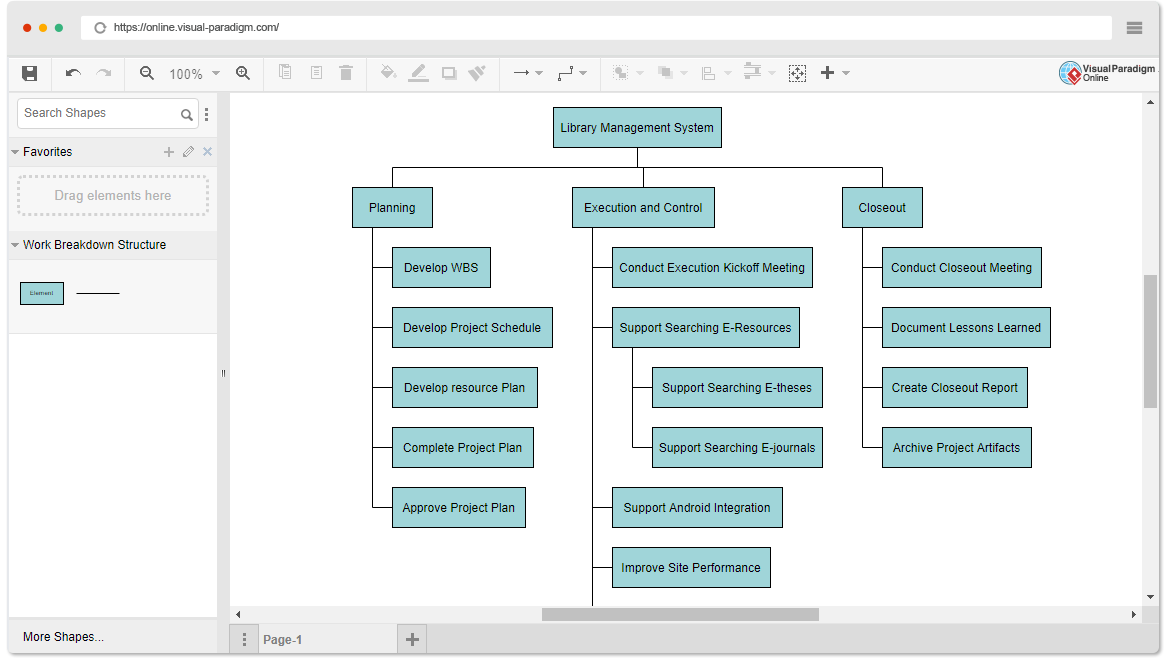This screenshot has height=665, width=1170.
Task: Redo the last action
Action: pos(104,73)
